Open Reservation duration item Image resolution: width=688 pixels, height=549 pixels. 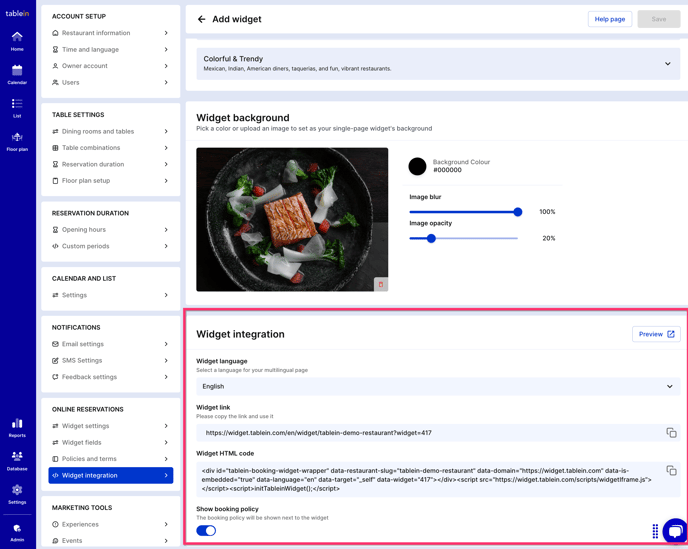coord(110,164)
